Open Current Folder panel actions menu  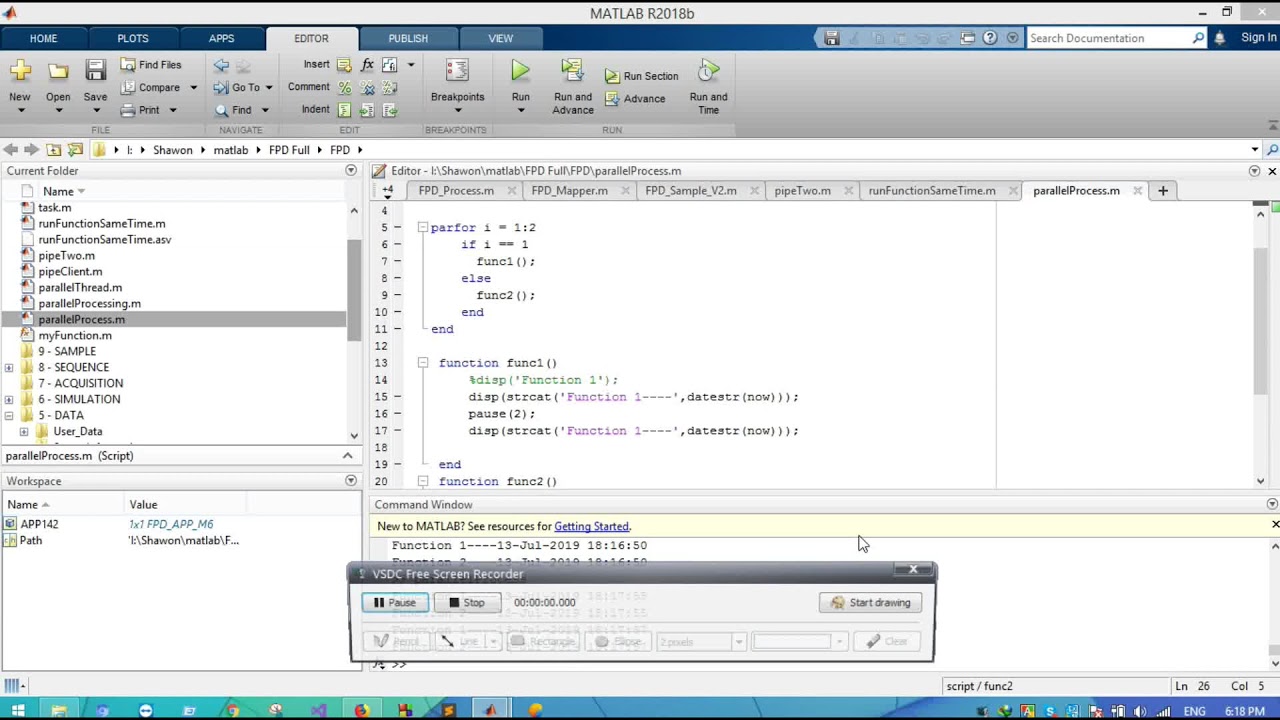(x=351, y=171)
